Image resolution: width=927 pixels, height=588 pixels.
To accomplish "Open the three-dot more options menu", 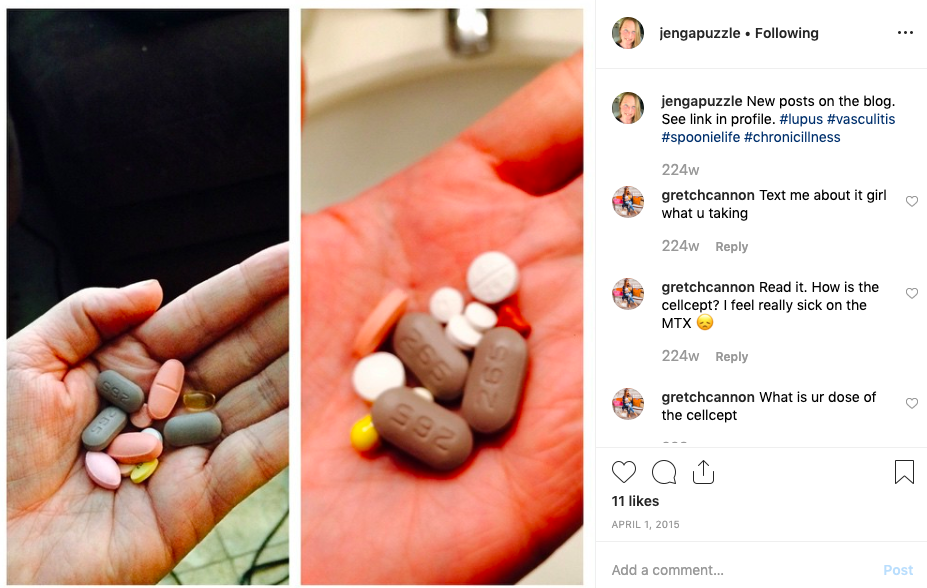I will (x=905, y=33).
